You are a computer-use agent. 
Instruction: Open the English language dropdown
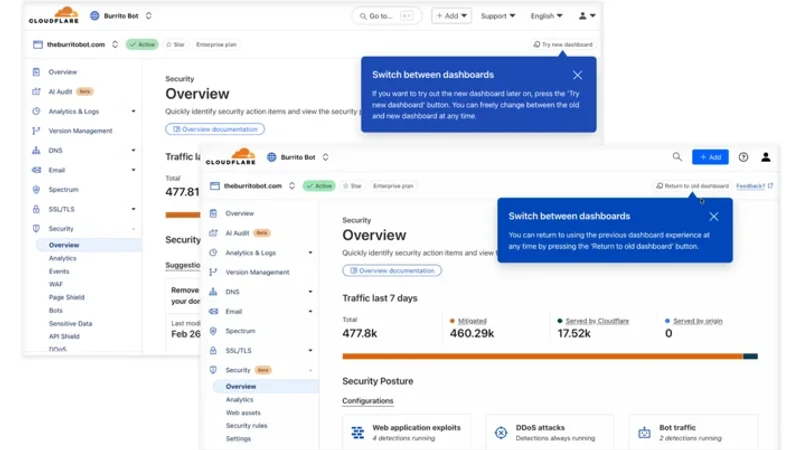point(546,16)
